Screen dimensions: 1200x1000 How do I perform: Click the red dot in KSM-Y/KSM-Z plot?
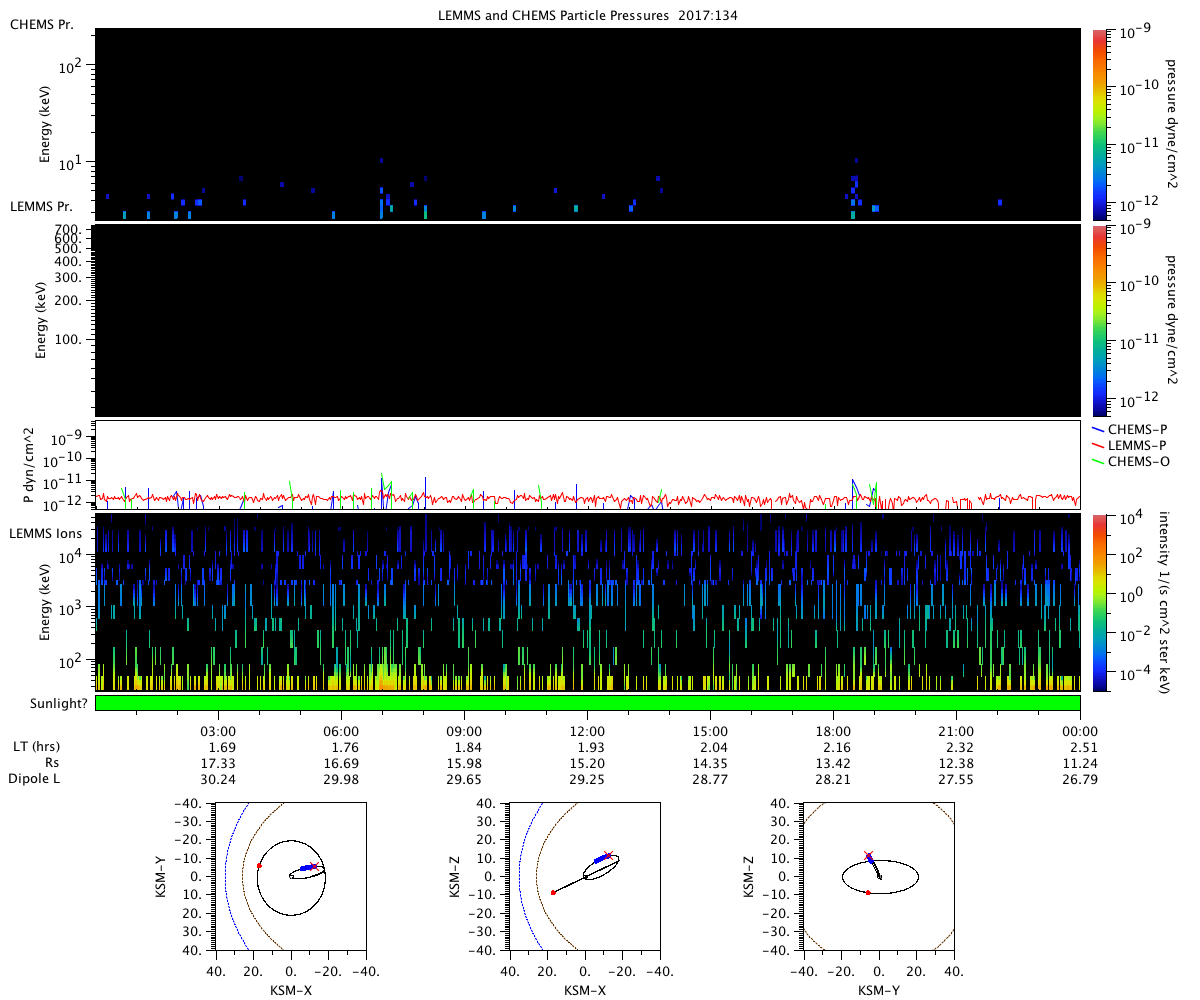click(x=868, y=892)
